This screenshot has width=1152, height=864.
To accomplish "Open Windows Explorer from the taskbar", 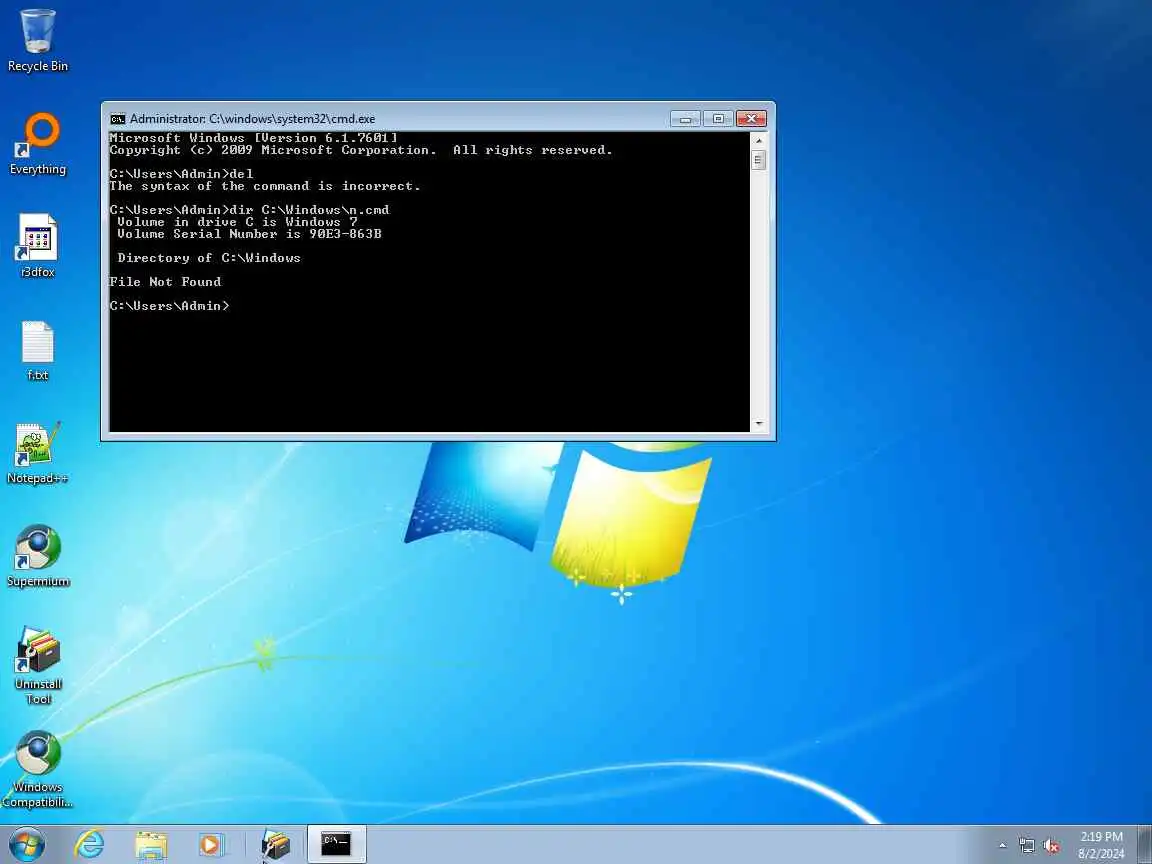I will pos(151,844).
